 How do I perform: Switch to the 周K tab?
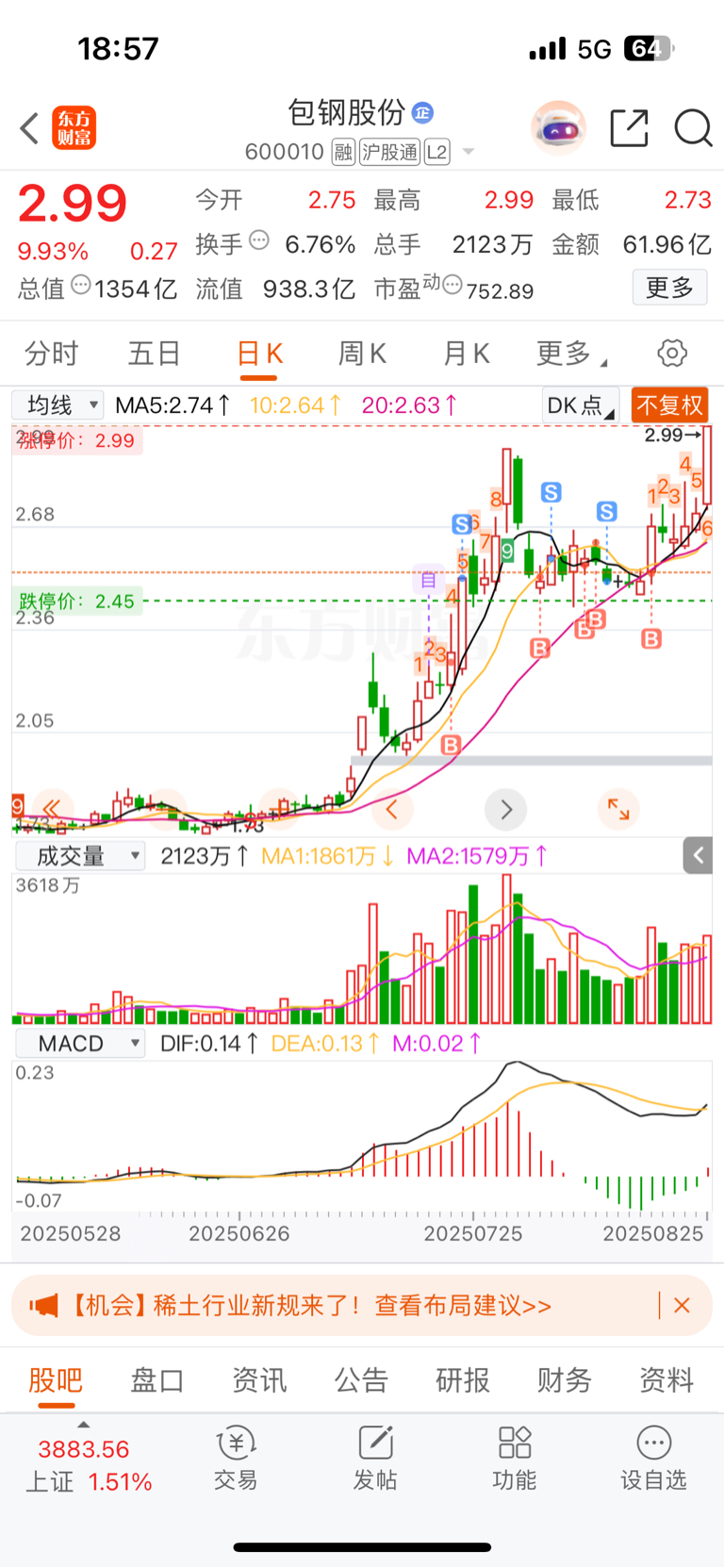pos(362,354)
